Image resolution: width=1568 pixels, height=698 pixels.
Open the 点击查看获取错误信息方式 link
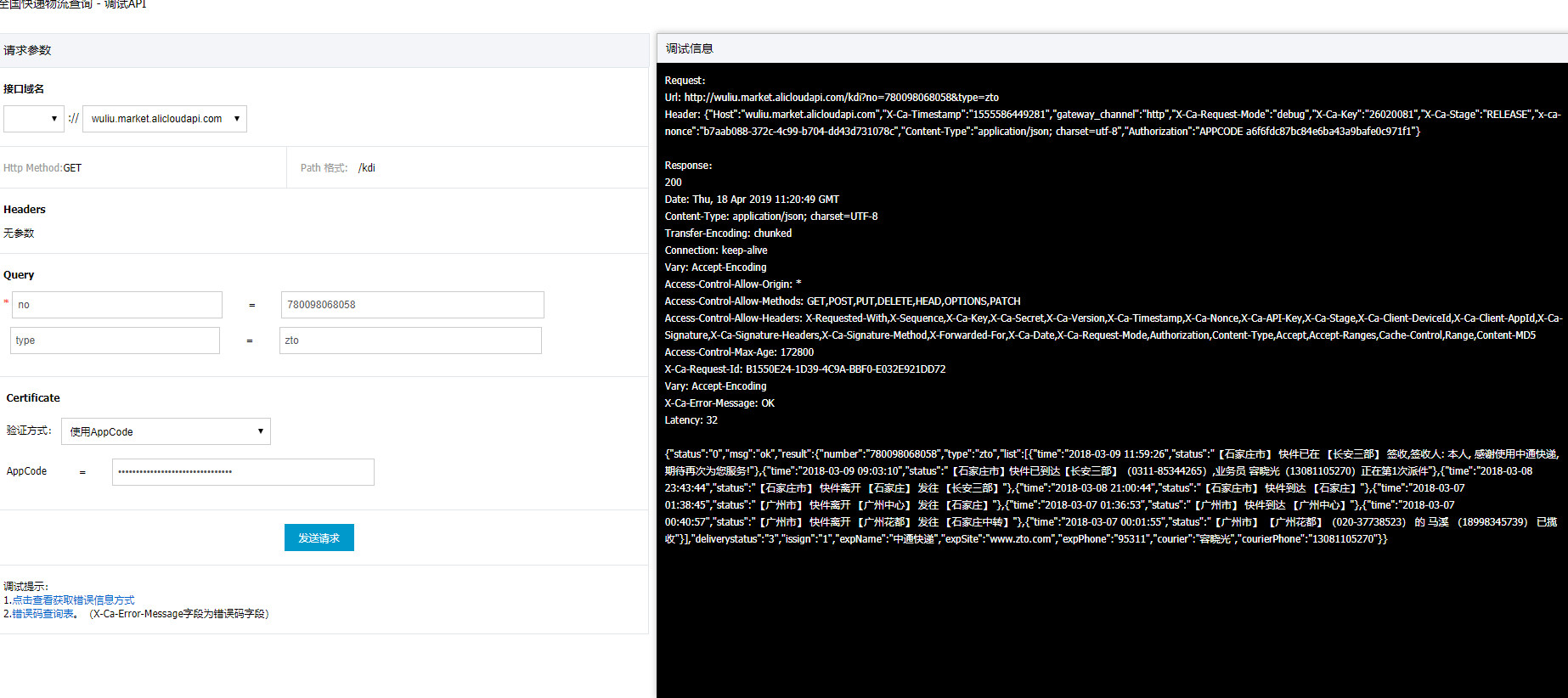coord(73,600)
